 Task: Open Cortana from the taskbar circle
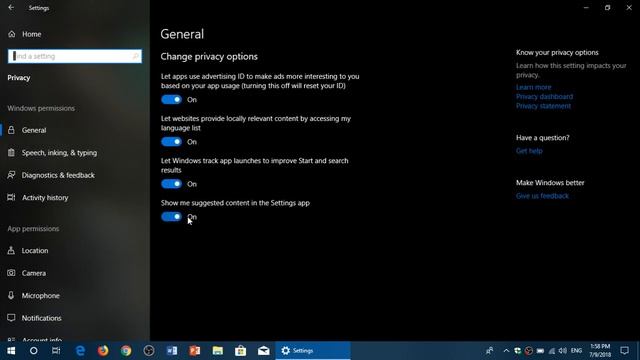tap(33, 351)
